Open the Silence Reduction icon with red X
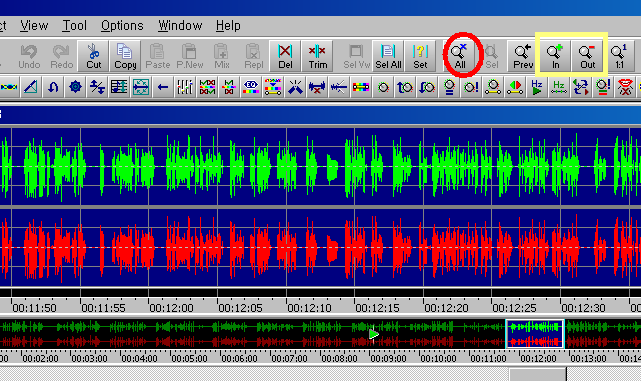This screenshot has height=381, width=641. (x=317, y=87)
